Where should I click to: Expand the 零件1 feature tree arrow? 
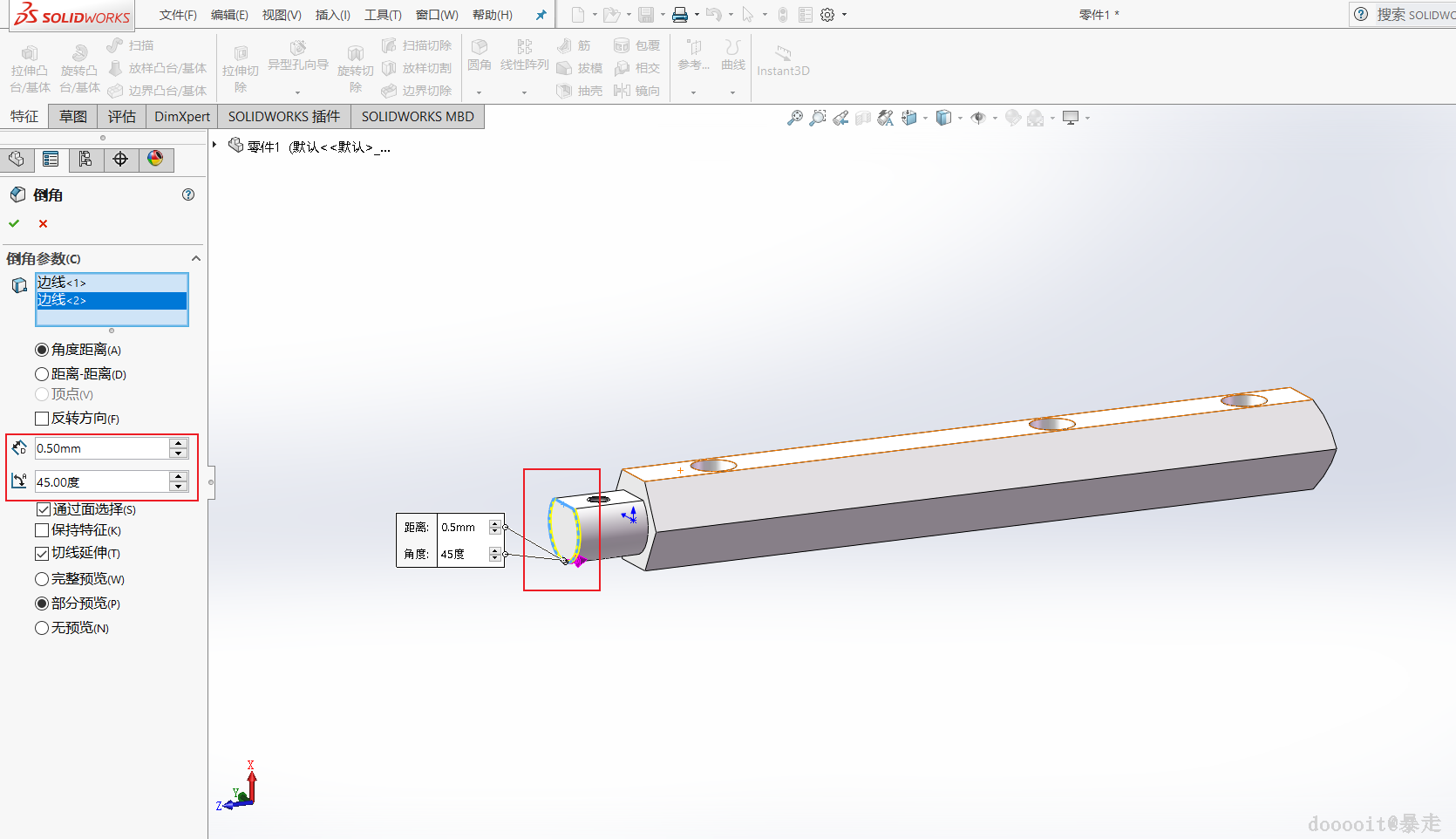[x=214, y=145]
